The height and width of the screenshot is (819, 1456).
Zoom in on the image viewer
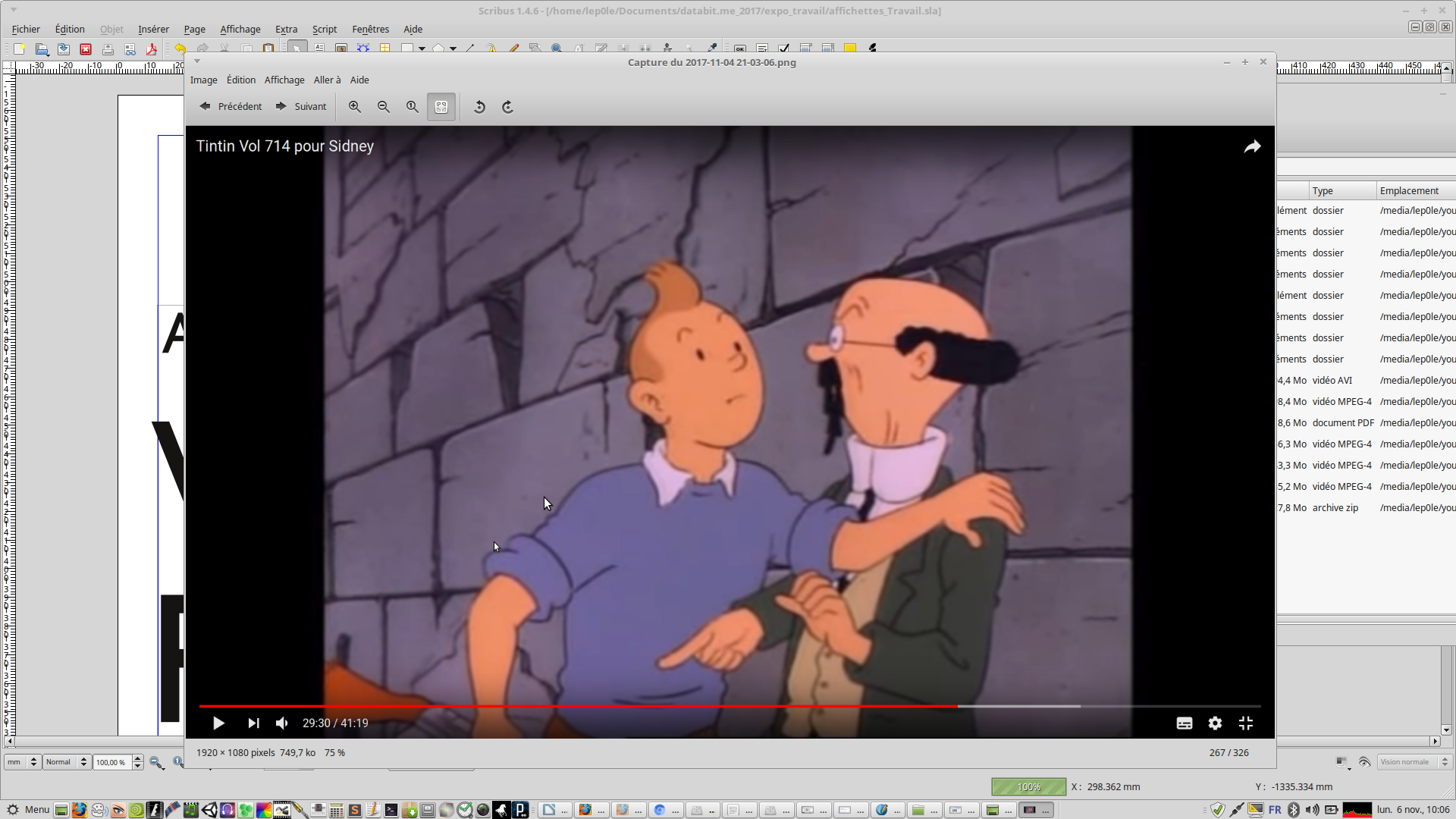(354, 107)
